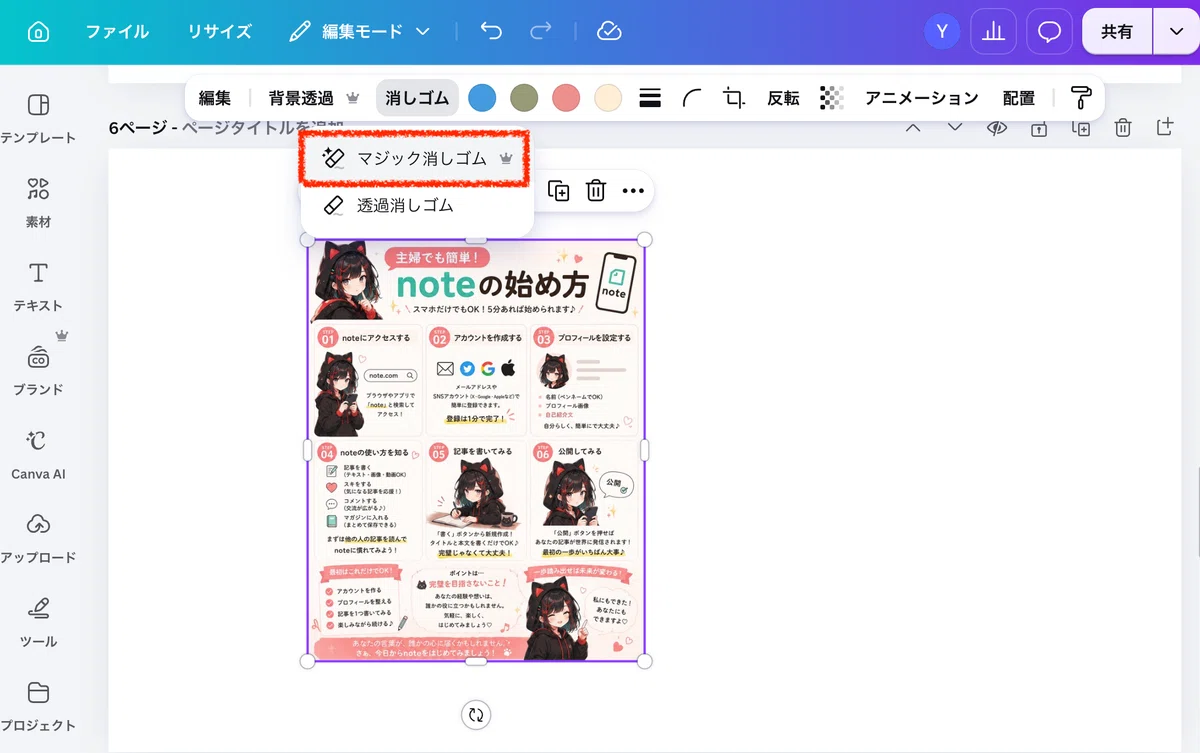Click 反転 flip option

[x=783, y=98]
